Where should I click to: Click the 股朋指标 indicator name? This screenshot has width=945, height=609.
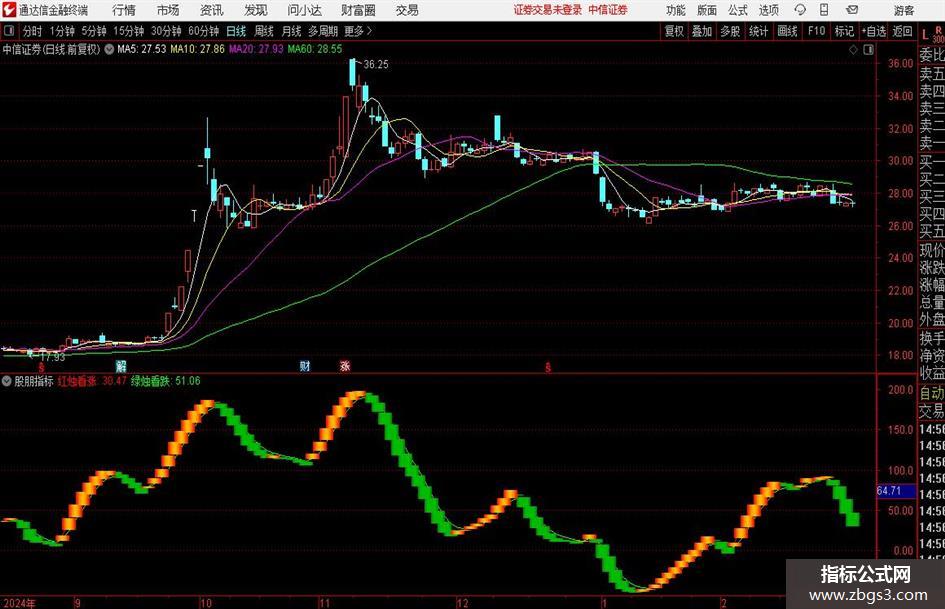tap(34, 381)
